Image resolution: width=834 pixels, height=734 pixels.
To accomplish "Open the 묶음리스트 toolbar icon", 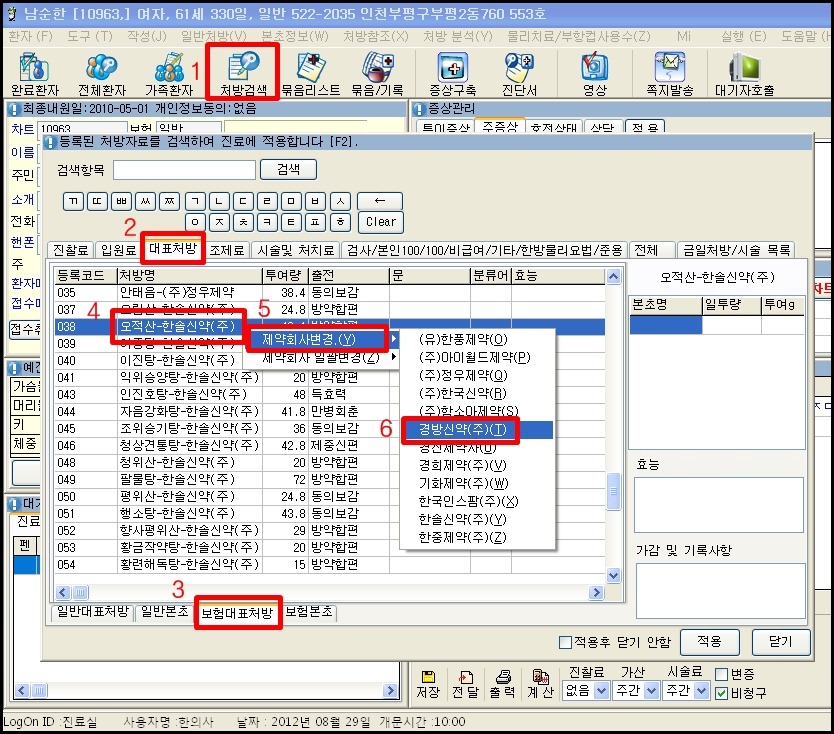I will coord(310,72).
